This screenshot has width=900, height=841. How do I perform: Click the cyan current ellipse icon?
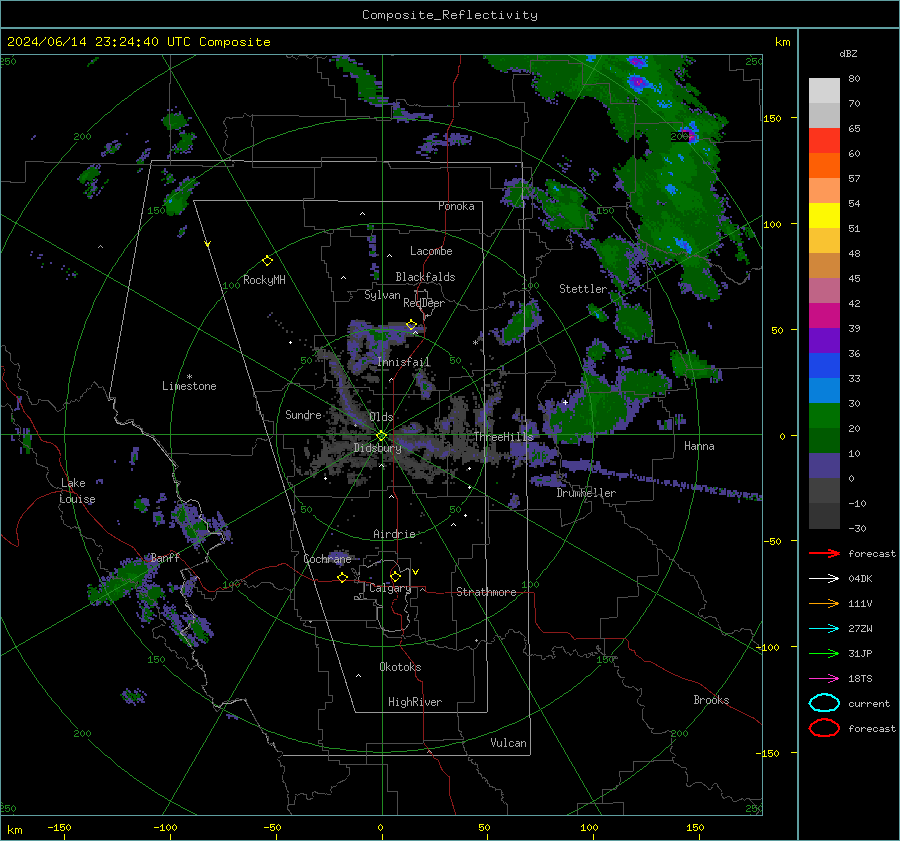point(824,703)
